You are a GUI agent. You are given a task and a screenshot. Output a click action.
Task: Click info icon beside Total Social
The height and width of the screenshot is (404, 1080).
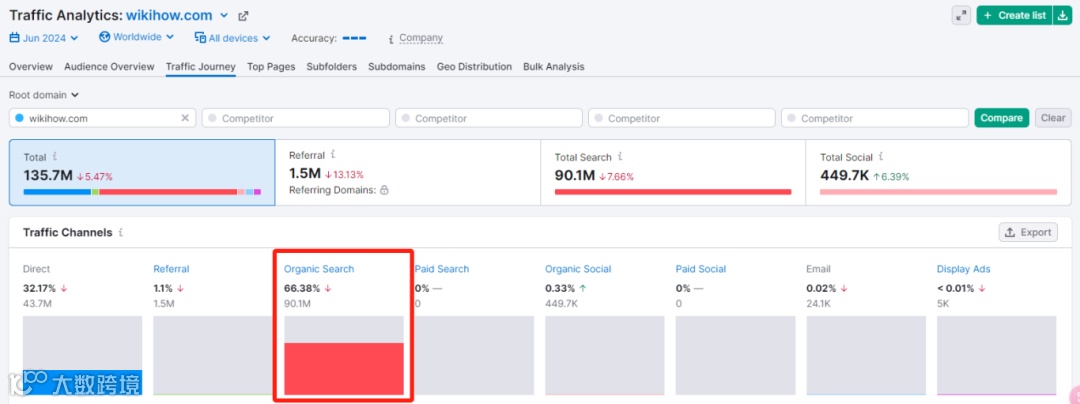(x=881, y=157)
